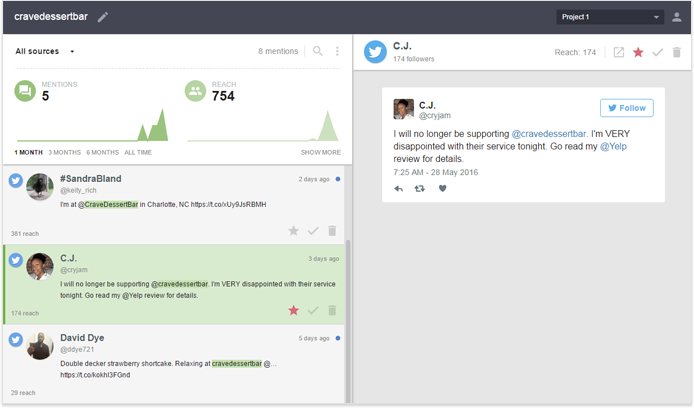Screen dimensions: 694x408
Task: Open David Dye profile picture
Action: pos(40,346)
